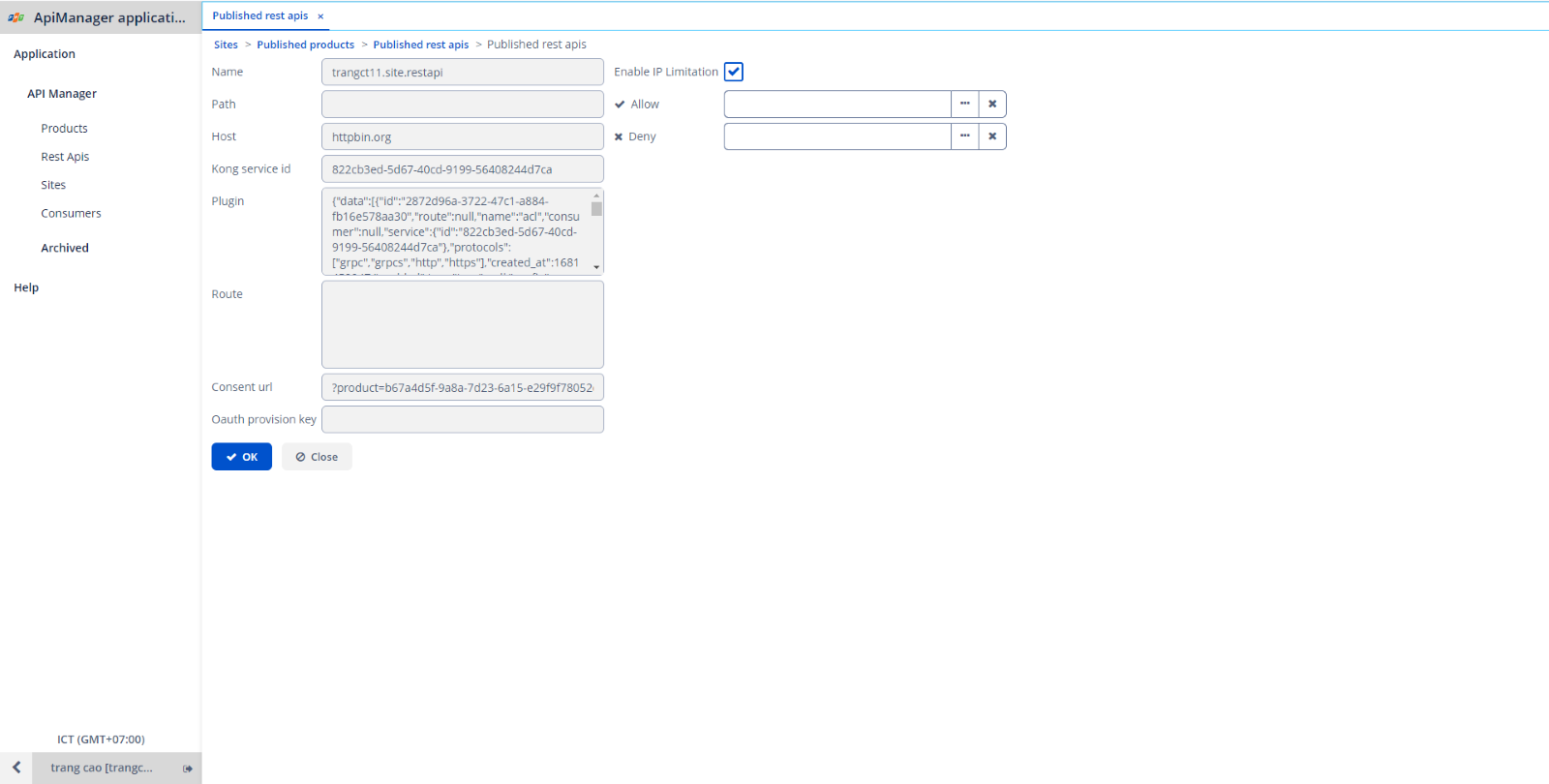This screenshot has height=784, width=1549.
Task: Click the ApiManager application logo icon
Action: click(16, 17)
